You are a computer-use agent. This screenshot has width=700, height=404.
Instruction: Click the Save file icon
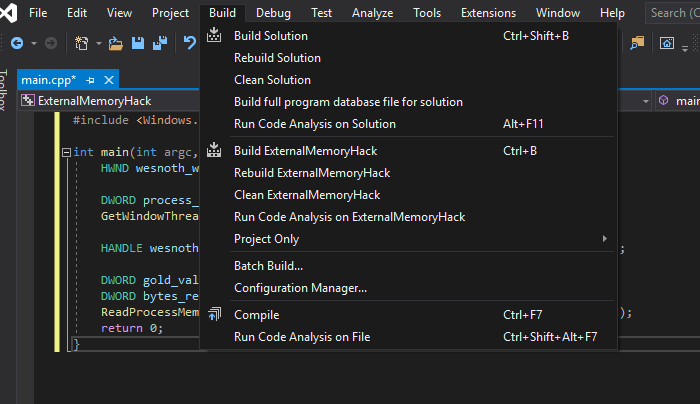[138, 43]
